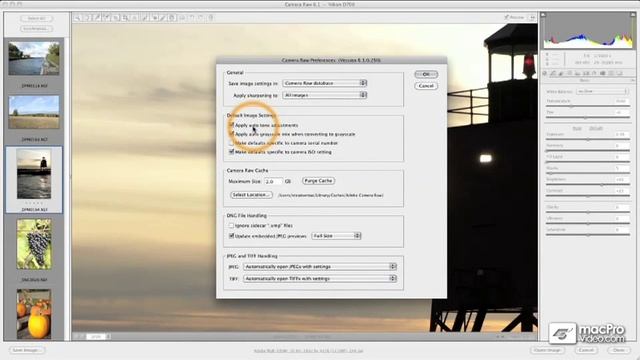Select the Adjustment Brush tool

click(x=162, y=18)
